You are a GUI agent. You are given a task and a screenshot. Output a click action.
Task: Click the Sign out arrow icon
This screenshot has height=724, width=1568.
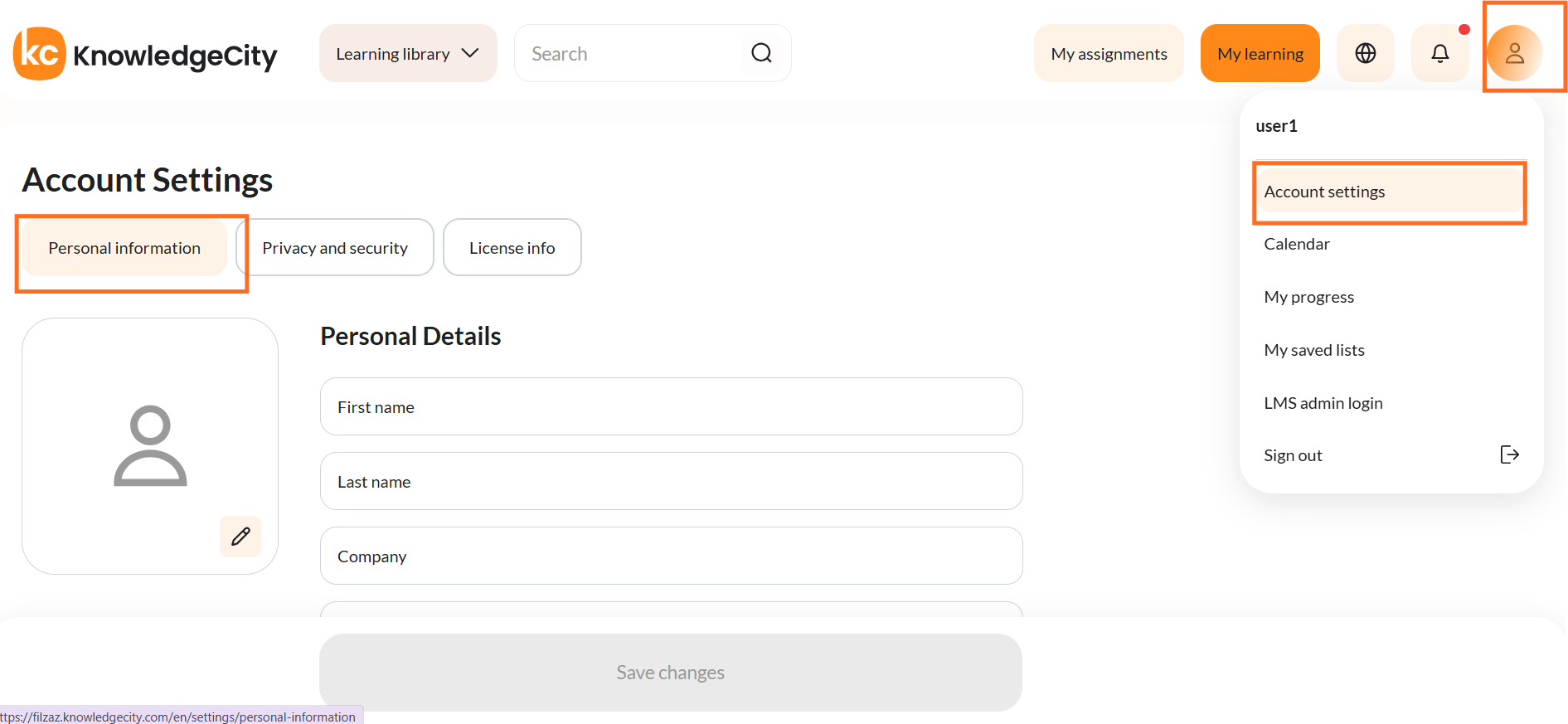click(1510, 454)
